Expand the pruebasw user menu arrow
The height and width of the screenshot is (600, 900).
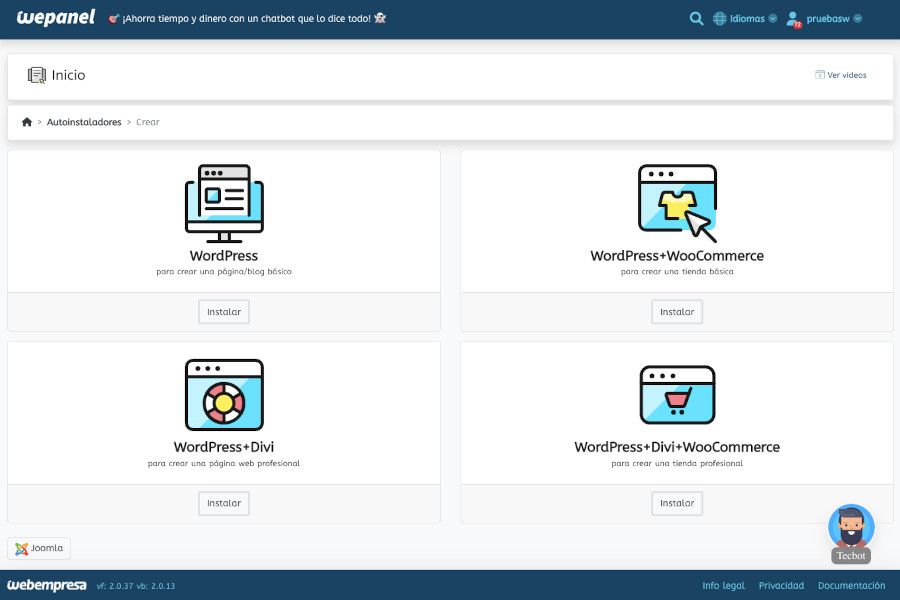(858, 18)
